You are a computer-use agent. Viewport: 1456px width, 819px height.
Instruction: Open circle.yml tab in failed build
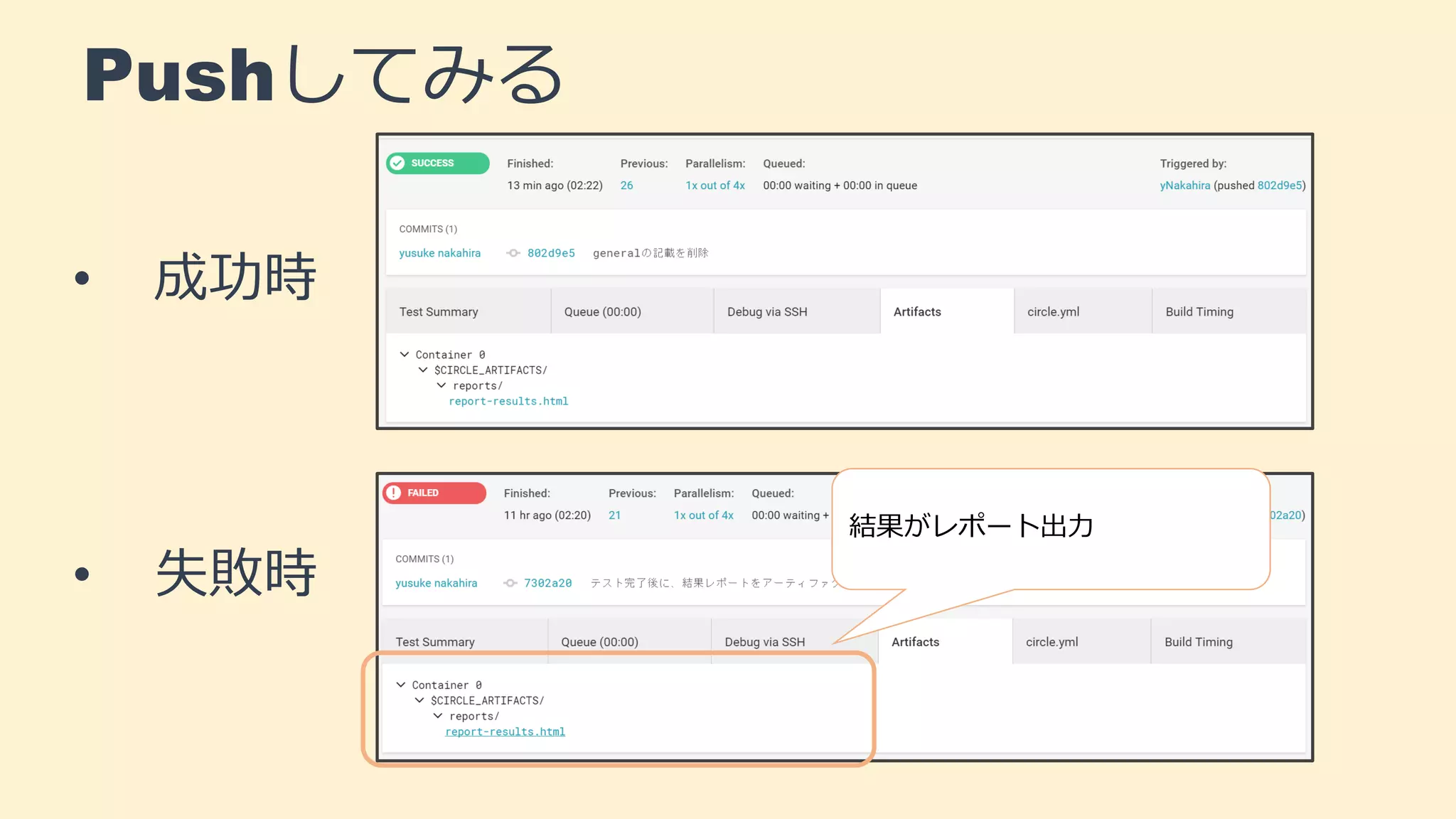coord(1081,641)
